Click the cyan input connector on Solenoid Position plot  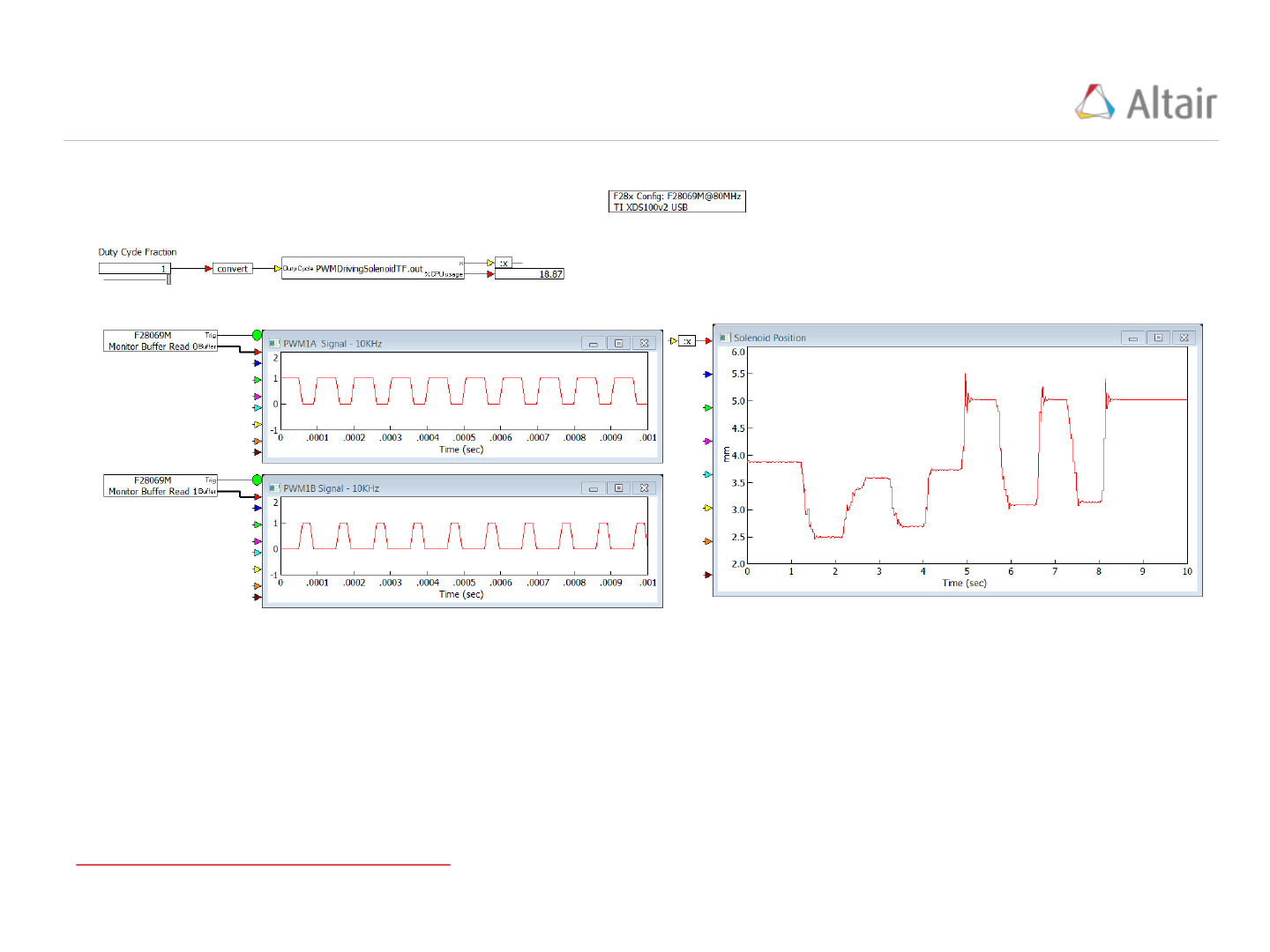click(x=707, y=474)
